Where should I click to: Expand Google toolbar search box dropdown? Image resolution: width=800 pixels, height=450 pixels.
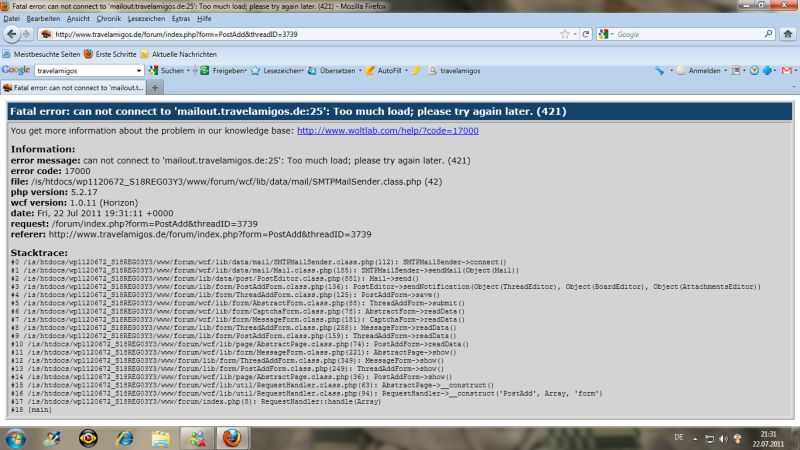tap(138, 71)
